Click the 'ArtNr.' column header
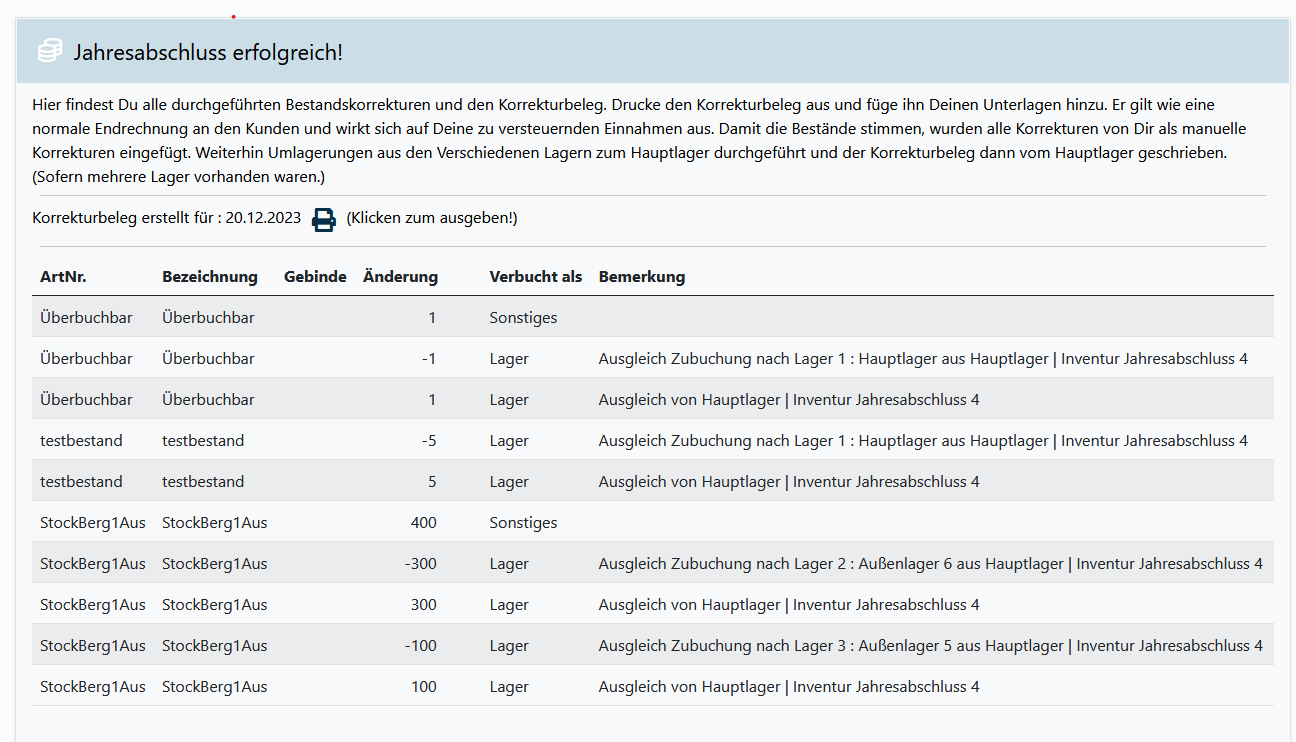The width and height of the screenshot is (1296, 742). pos(64,277)
